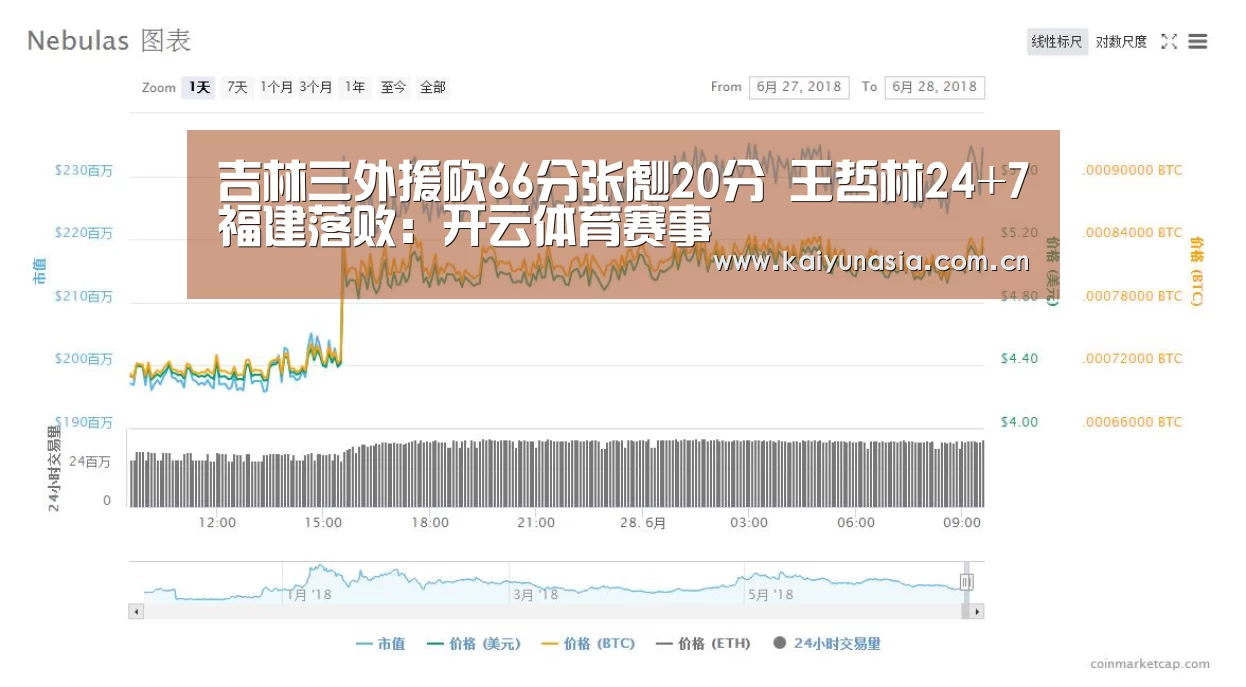
Task: Edit the From date field
Action: tap(799, 87)
